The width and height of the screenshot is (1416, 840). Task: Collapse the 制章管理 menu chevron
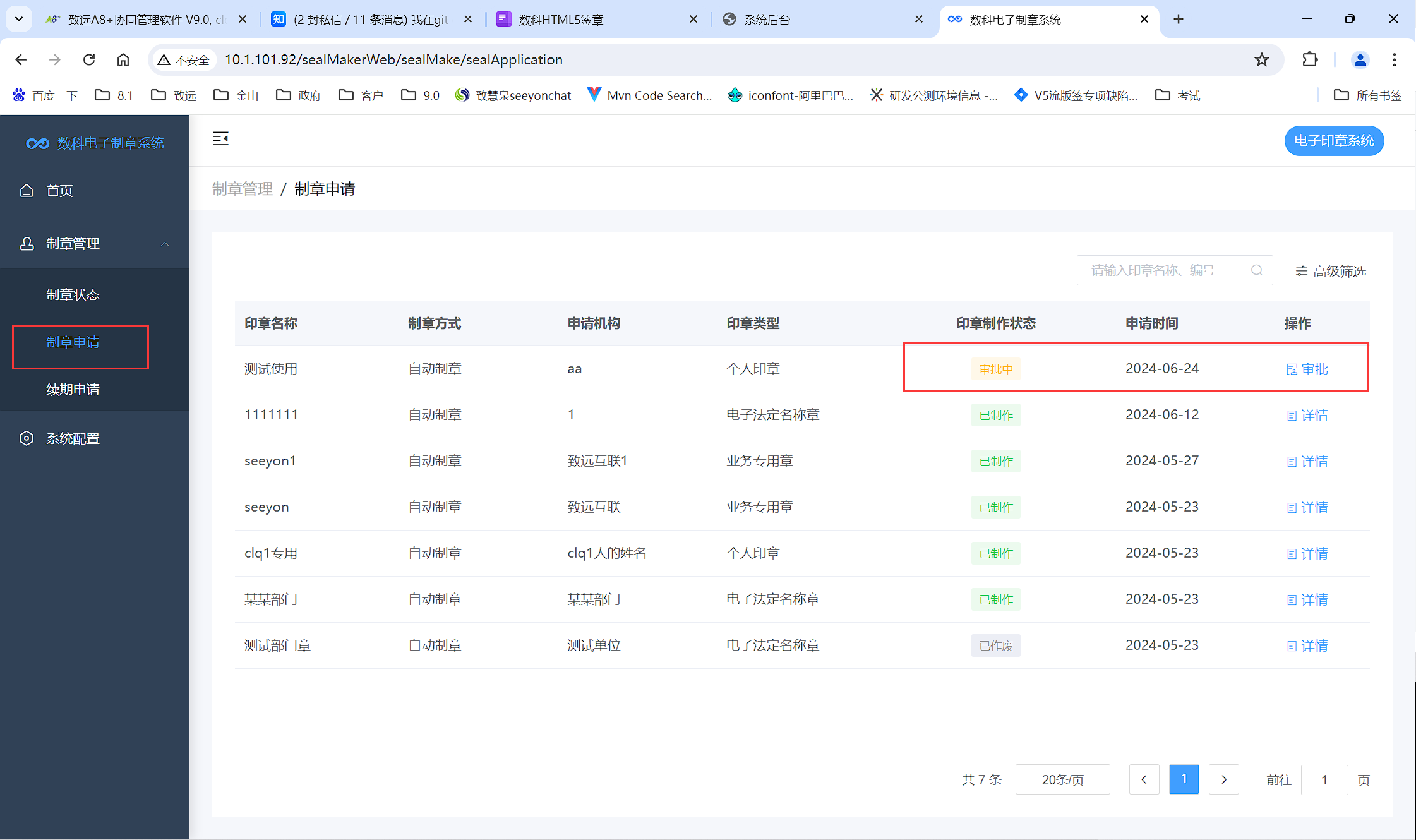[x=165, y=244]
